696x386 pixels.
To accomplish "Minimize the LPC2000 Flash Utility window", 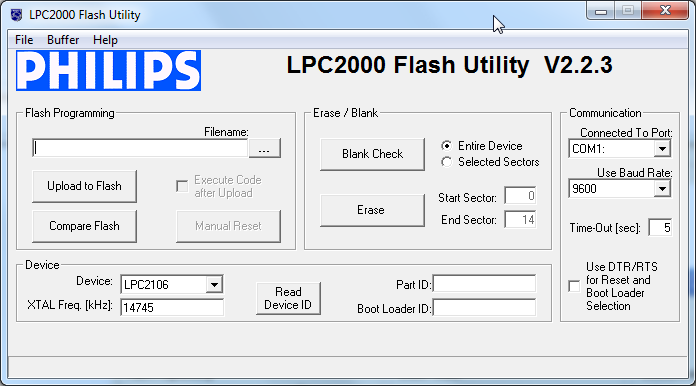I will [x=601, y=11].
